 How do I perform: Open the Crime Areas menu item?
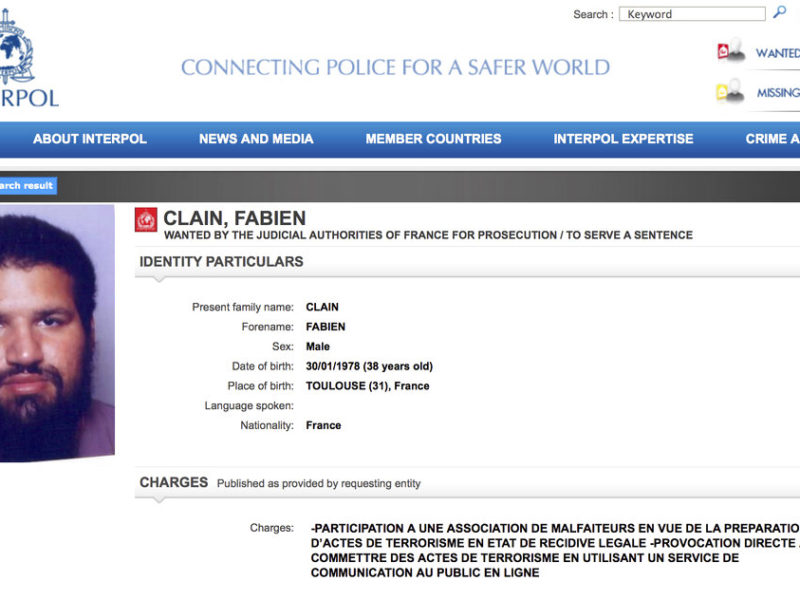coord(772,139)
